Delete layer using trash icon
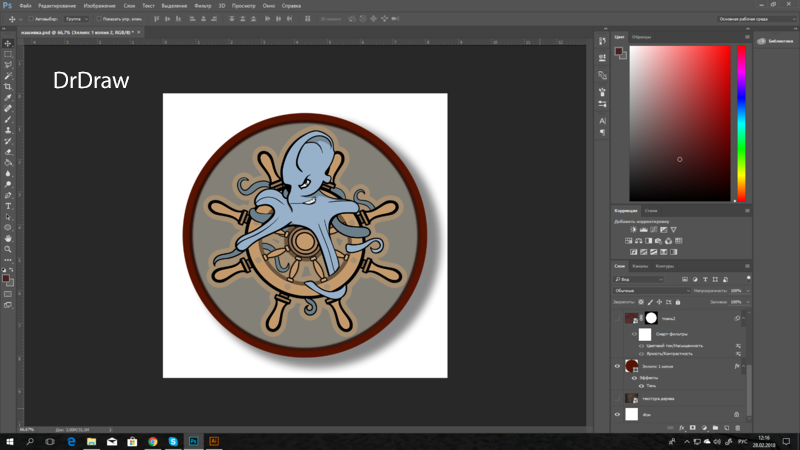 pyautogui.click(x=738, y=428)
